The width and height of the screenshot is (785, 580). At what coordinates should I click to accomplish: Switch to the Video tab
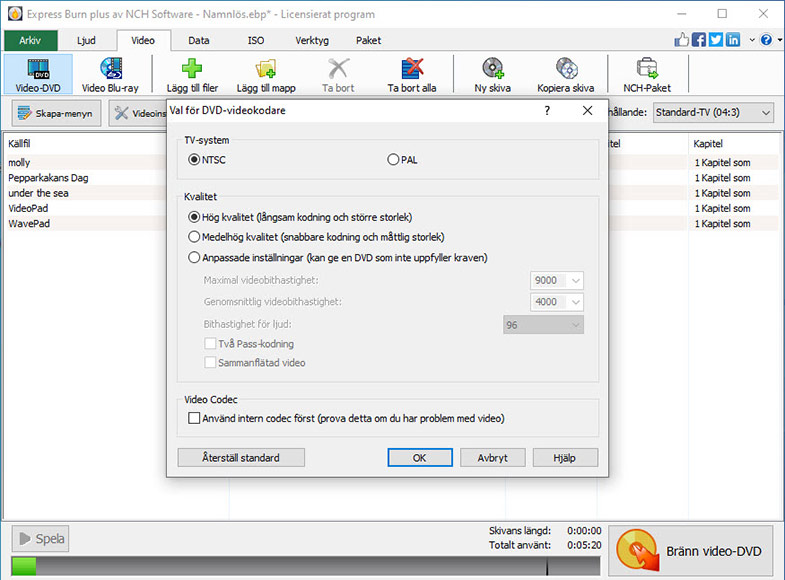click(143, 41)
